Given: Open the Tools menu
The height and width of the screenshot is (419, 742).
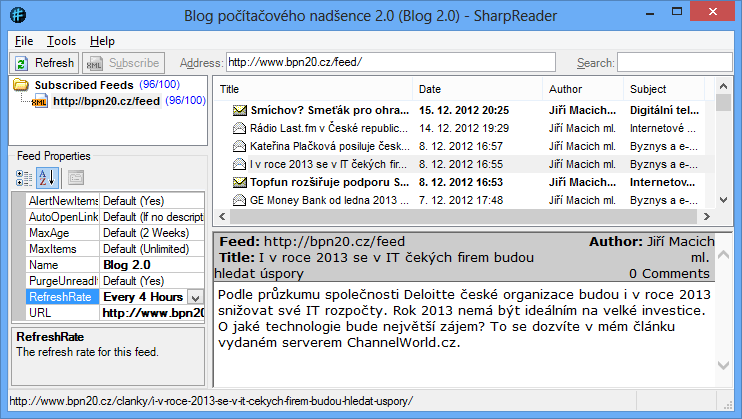Looking at the screenshot, I should pos(61,41).
